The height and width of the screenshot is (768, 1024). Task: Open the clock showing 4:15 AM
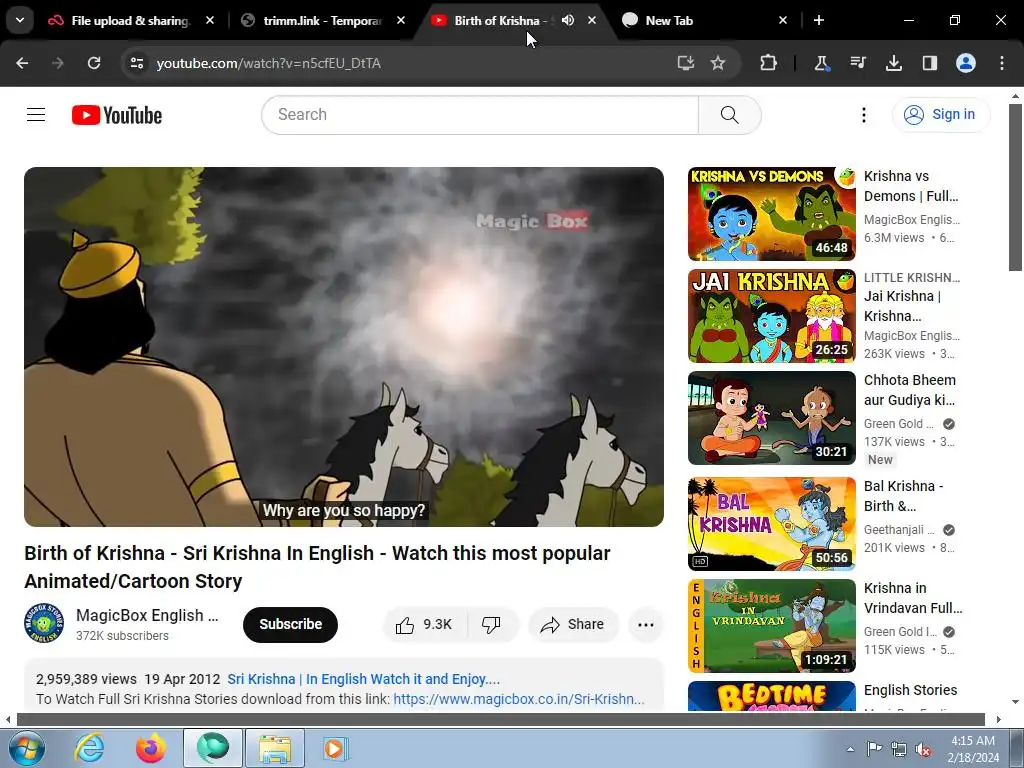[973, 749]
